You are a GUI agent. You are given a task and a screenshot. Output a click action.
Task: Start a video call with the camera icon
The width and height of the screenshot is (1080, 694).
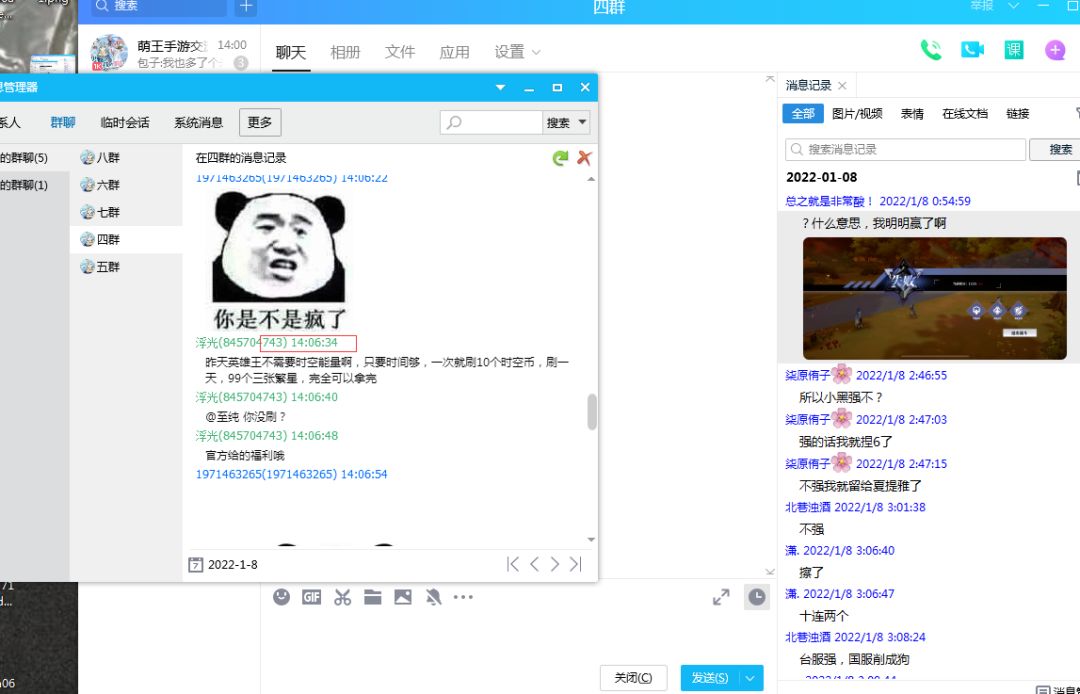(972, 50)
